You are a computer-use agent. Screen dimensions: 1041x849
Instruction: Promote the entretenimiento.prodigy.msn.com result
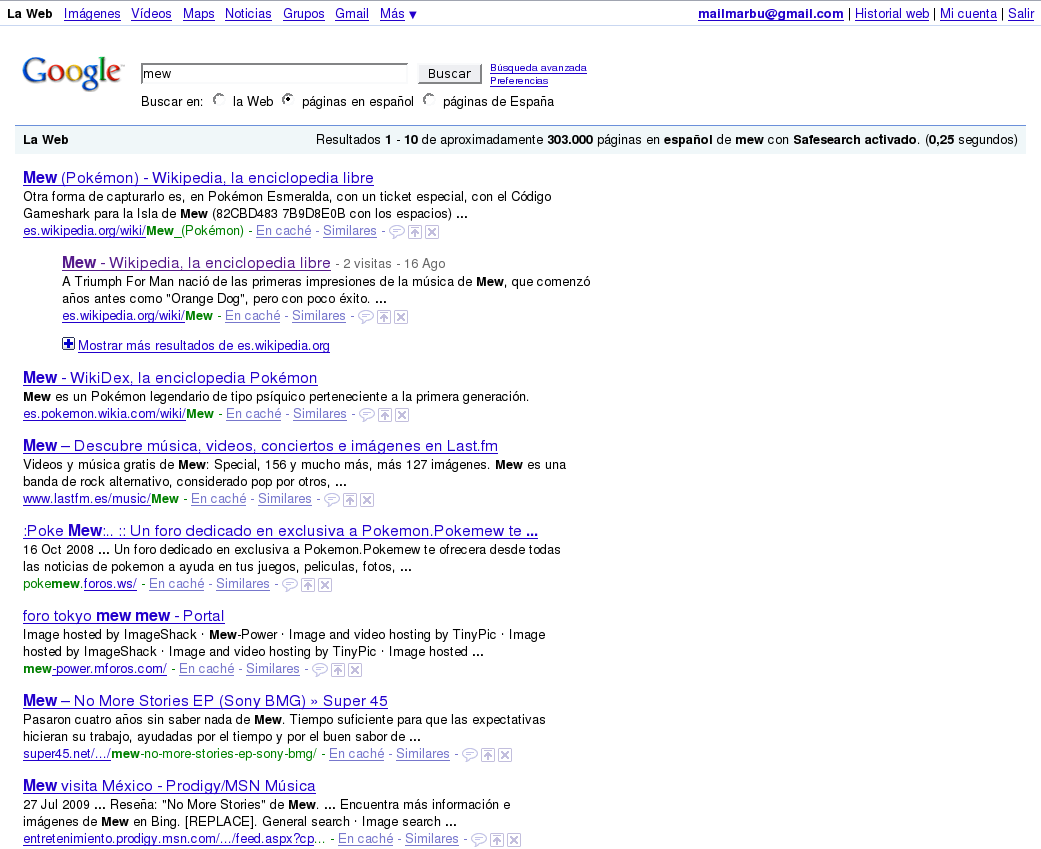point(497,840)
